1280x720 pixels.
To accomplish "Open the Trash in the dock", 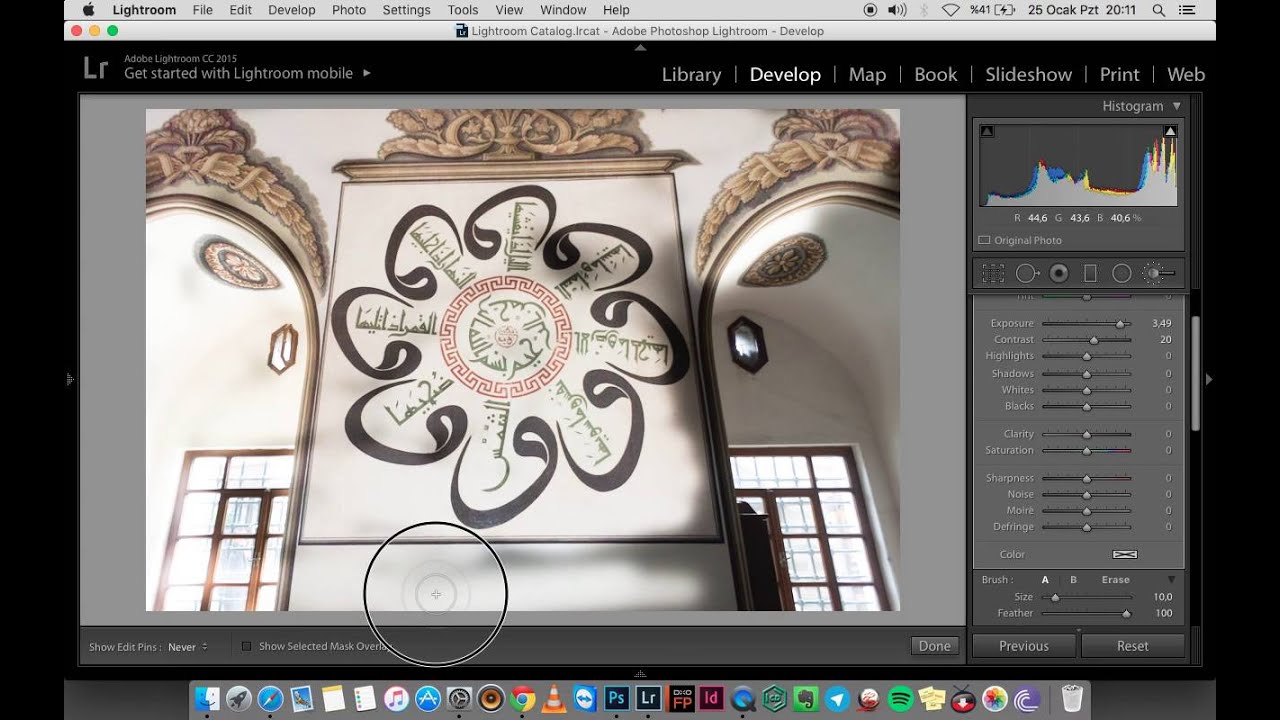I will (x=1072, y=698).
